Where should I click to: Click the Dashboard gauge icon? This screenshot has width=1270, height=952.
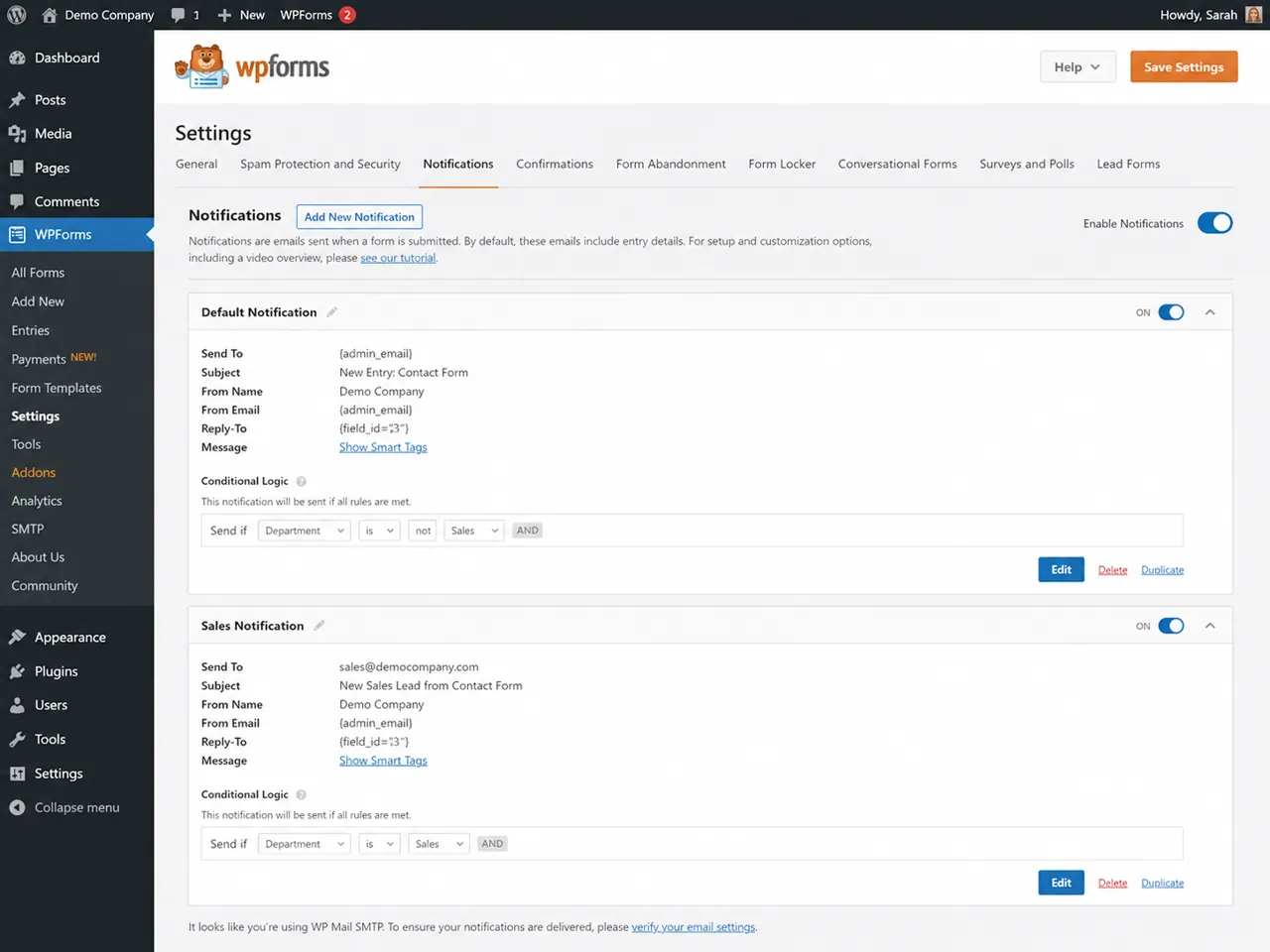(x=17, y=58)
